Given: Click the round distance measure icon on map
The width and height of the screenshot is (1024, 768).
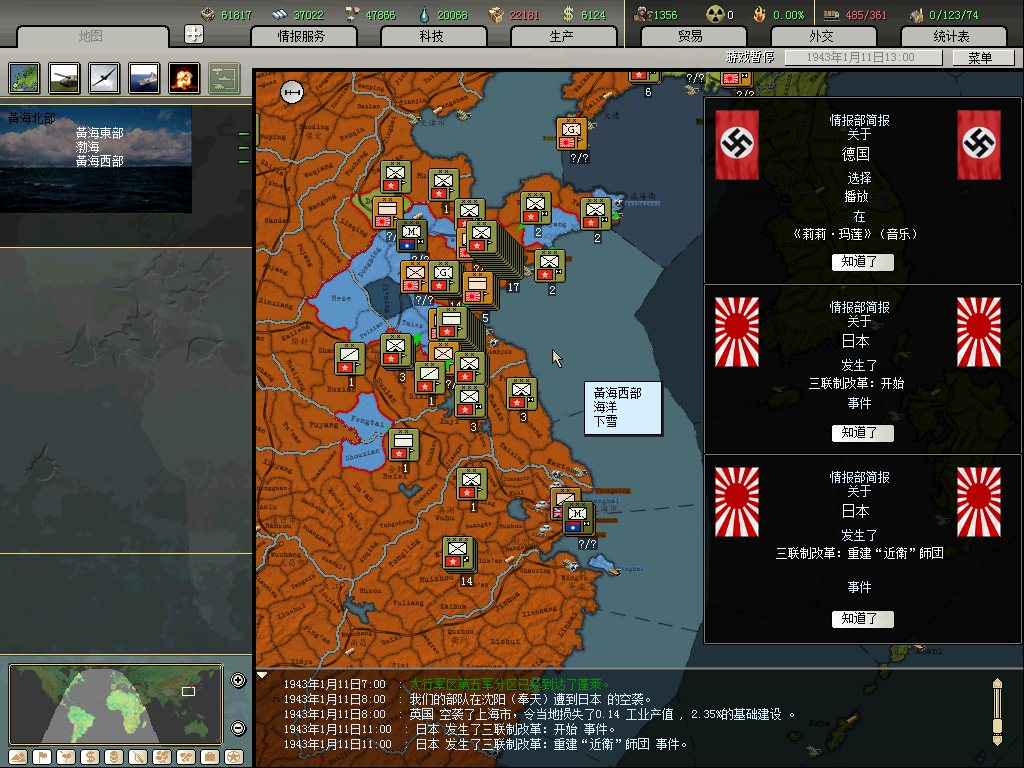Looking at the screenshot, I should click(x=292, y=92).
